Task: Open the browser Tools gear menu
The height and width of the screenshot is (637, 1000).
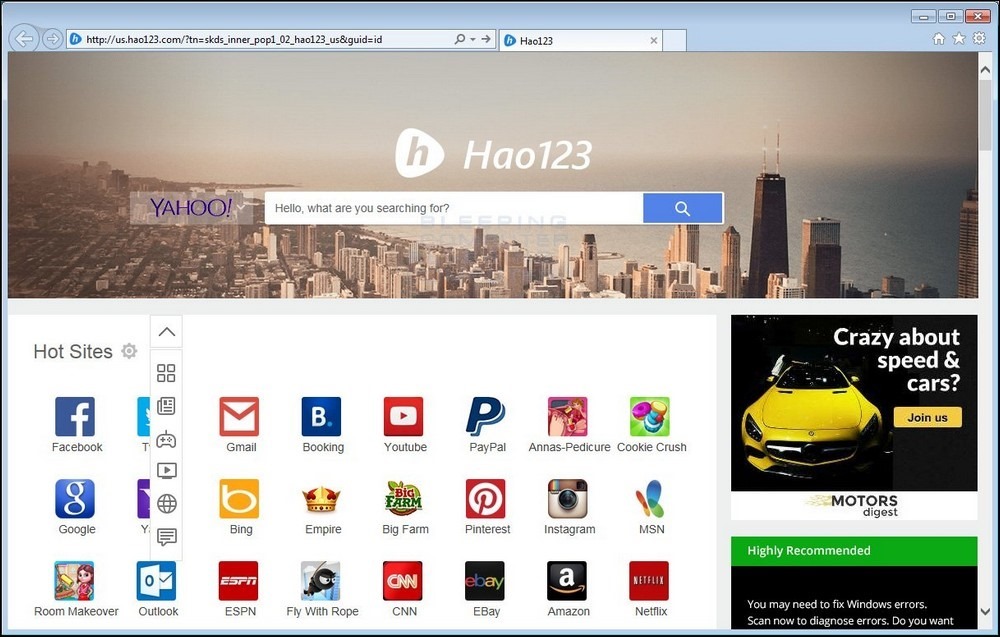Action: click(979, 39)
